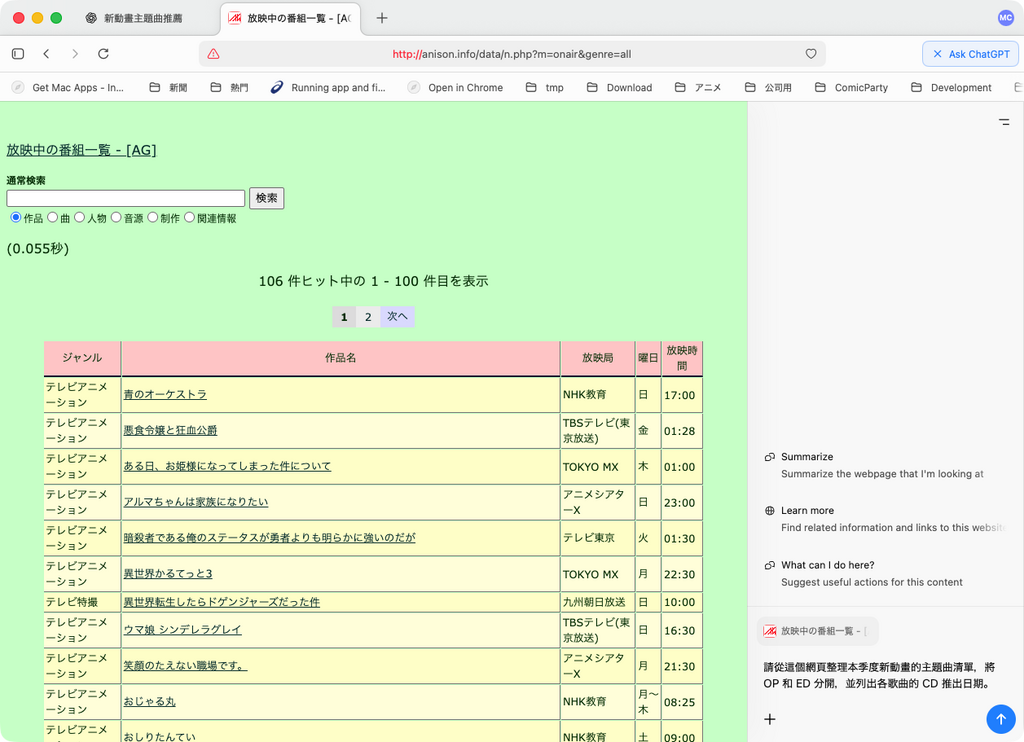Viewport: 1024px width, 742px height.
Task: Expand the Development bookmarks folder
Action: 951,88
